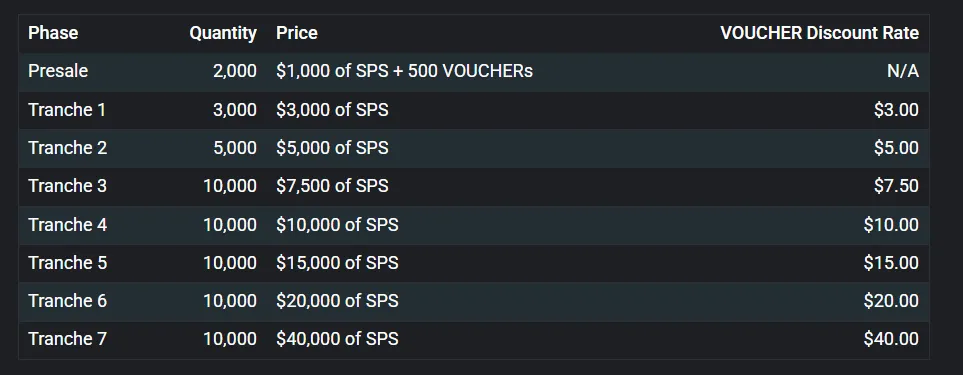Click the Quantity column header
Image resolution: width=963 pixels, height=375 pixels.
click(223, 33)
